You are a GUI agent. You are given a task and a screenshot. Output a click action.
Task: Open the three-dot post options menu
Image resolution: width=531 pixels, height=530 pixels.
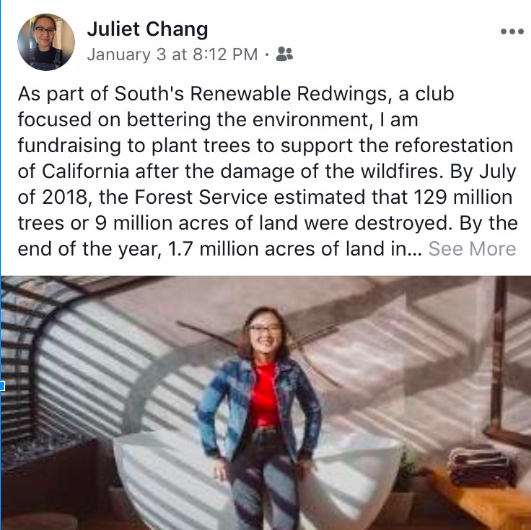512,31
